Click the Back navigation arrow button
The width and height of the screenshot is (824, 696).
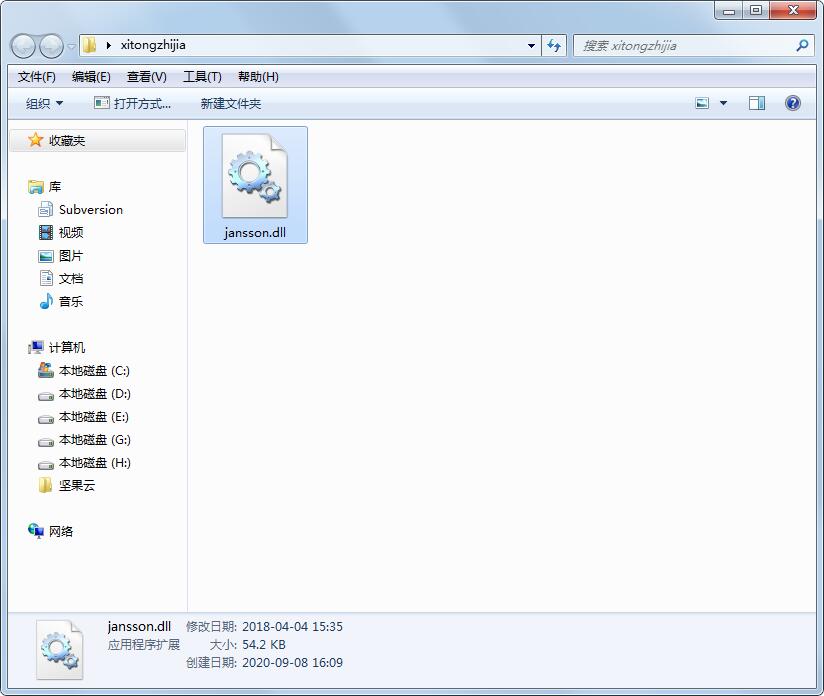(x=23, y=46)
